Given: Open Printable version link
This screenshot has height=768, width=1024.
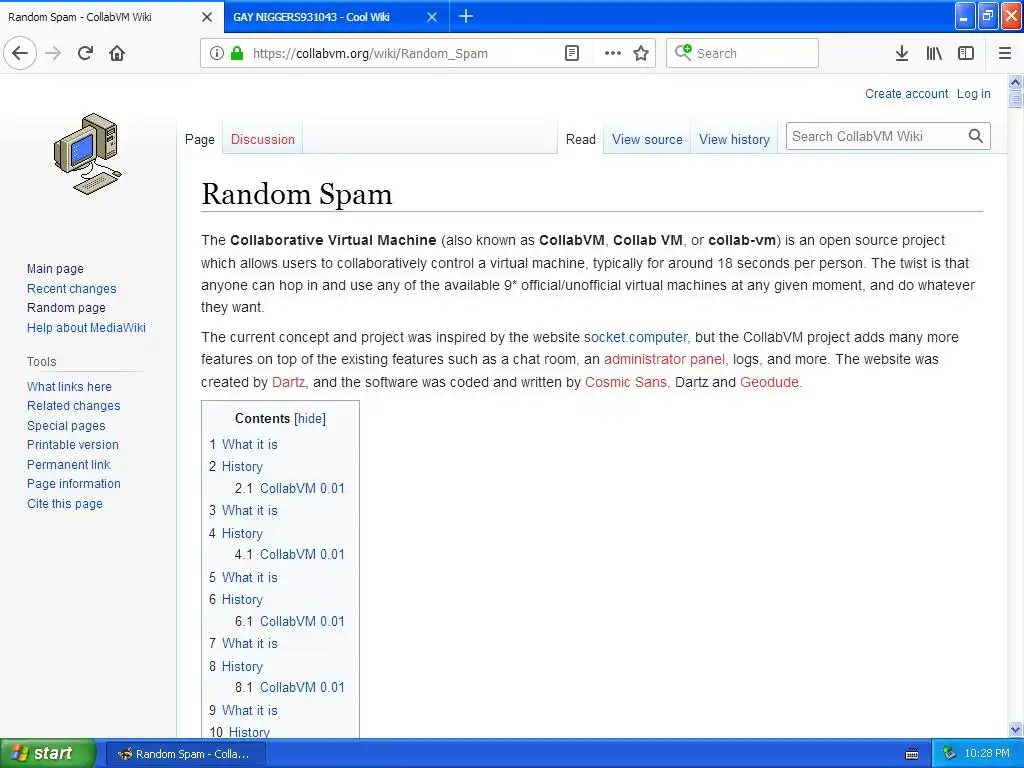Looking at the screenshot, I should [72, 445].
